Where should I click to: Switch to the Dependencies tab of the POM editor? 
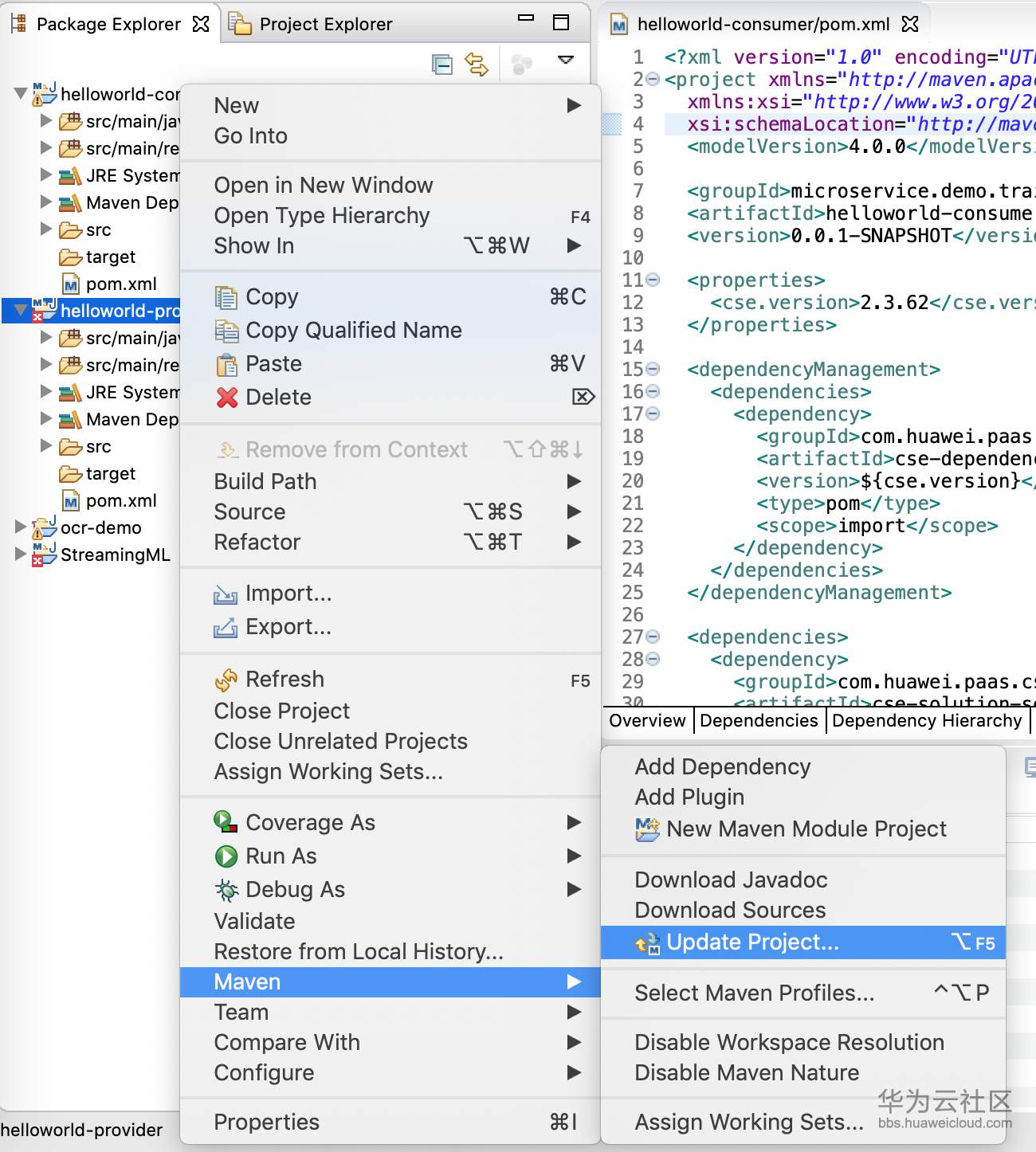tap(759, 721)
